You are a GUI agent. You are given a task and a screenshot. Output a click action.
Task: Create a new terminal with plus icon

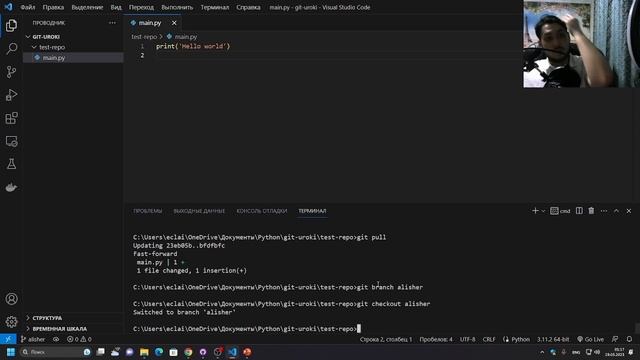point(535,211)
